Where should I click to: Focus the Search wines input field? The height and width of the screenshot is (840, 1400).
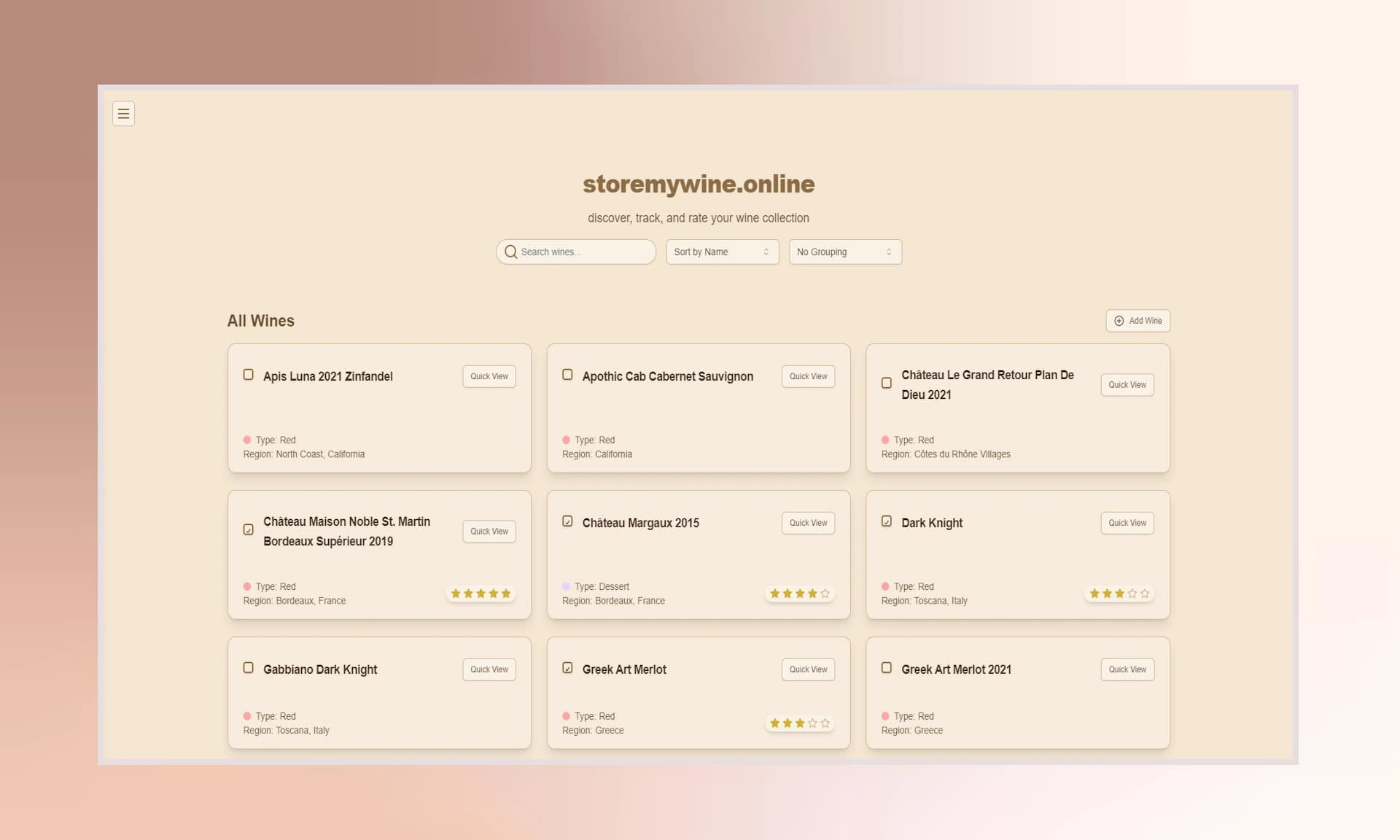(576, 252)
